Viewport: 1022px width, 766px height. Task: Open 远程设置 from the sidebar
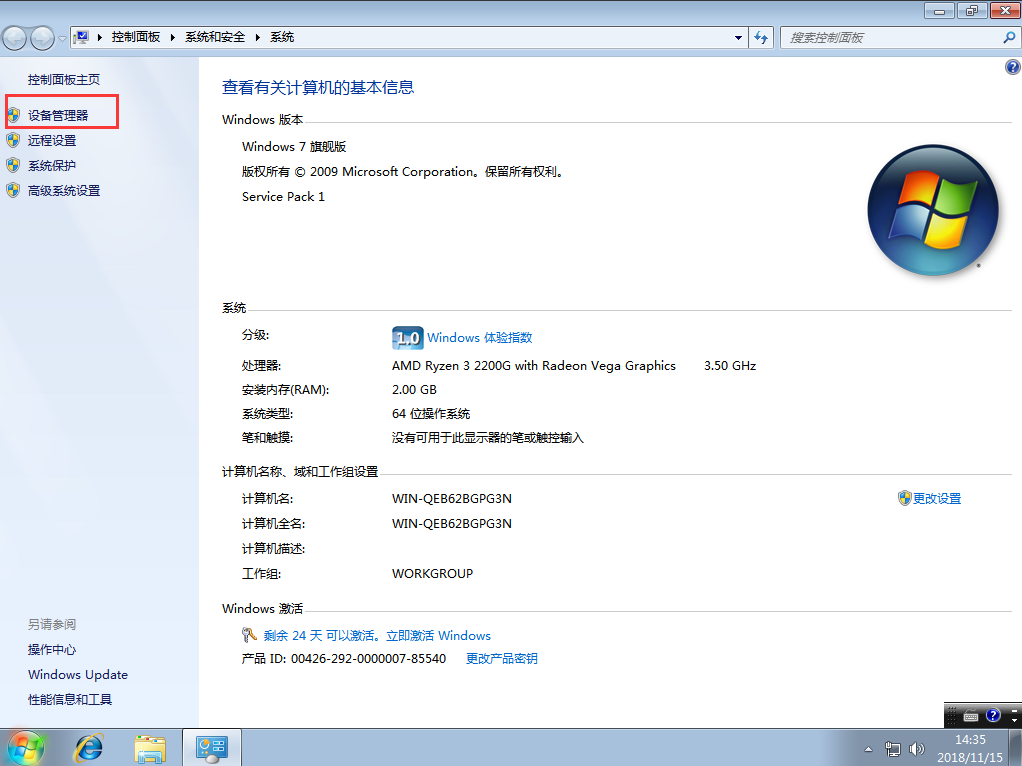pos(52,140)
